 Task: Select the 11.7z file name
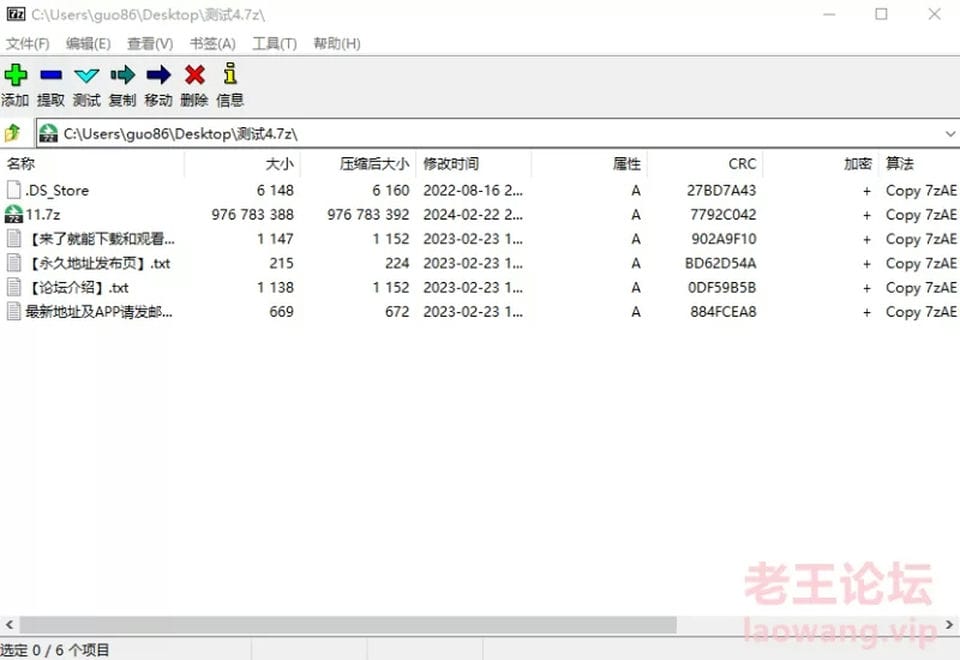pyautogui.click(x=43, y=215)
